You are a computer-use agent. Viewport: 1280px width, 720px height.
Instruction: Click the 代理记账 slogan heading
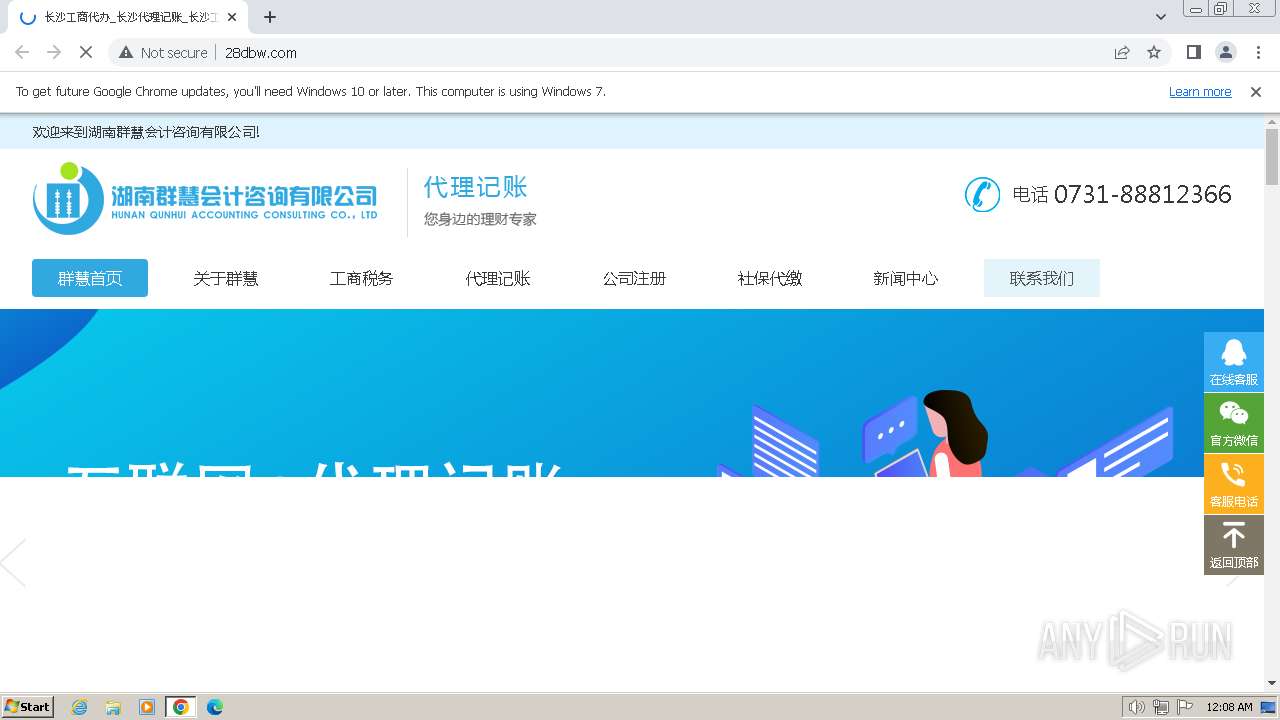pyautogui.click(x=475, y=187)
